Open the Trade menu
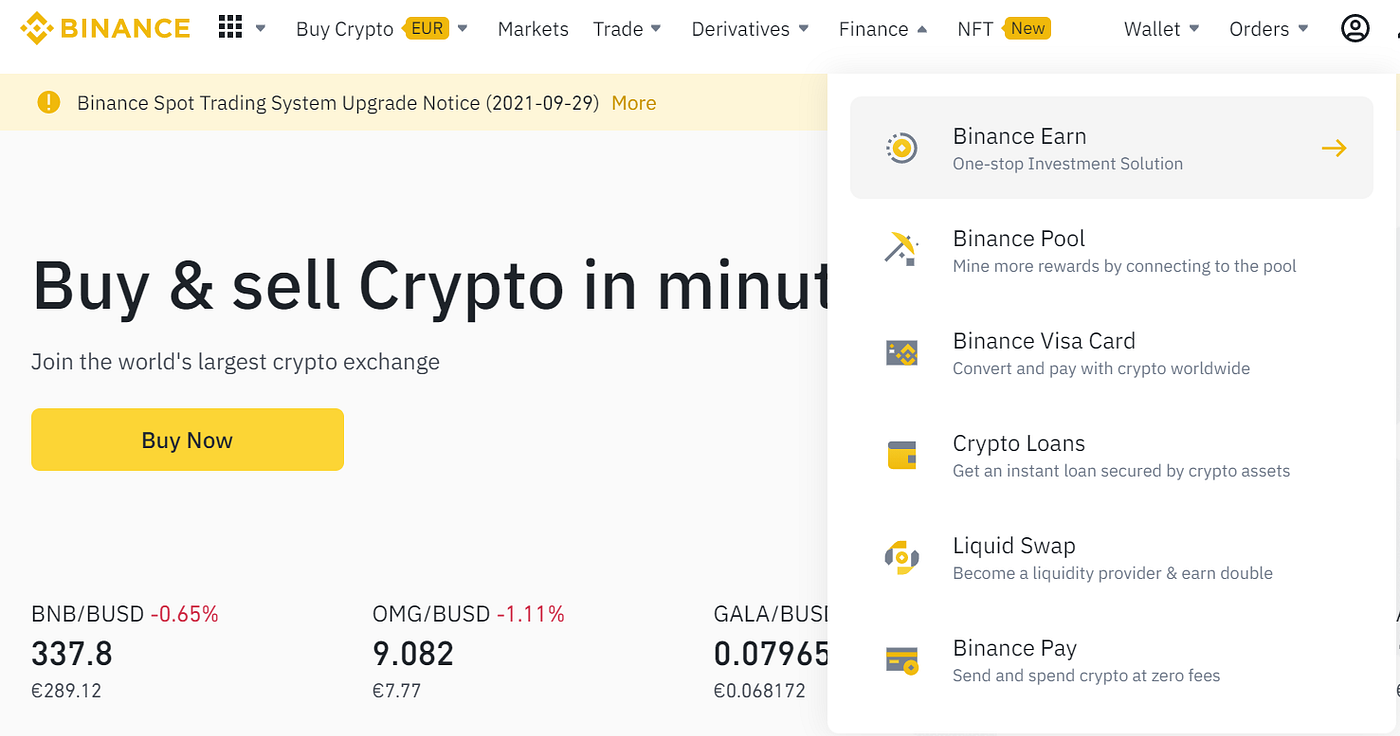The width and height of the screenshot is (1400, 736). [x=618, y=29]
